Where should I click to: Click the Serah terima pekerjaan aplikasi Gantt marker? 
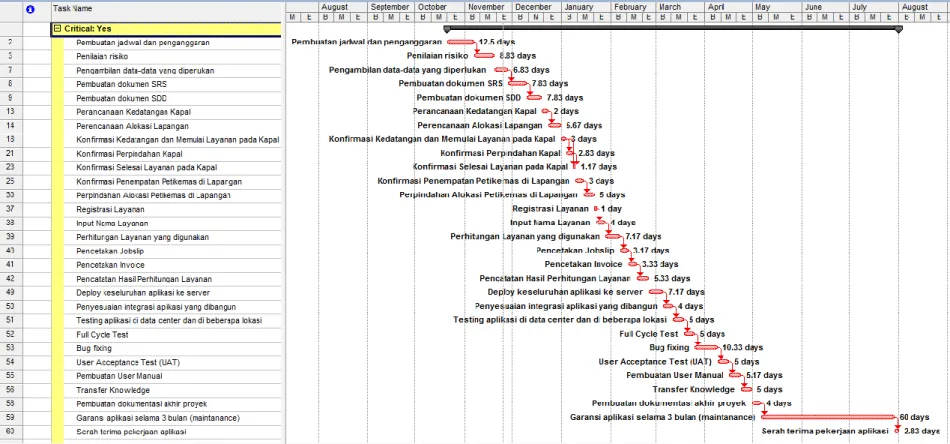(x=897, y=431)
